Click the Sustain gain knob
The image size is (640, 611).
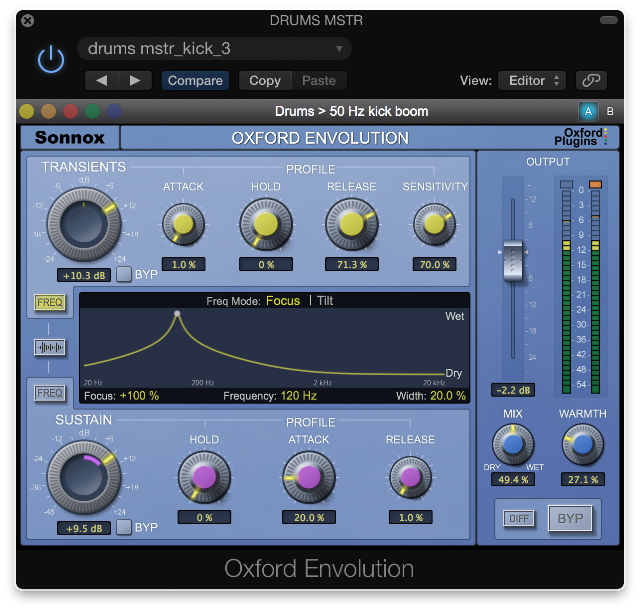coord(84,477)
